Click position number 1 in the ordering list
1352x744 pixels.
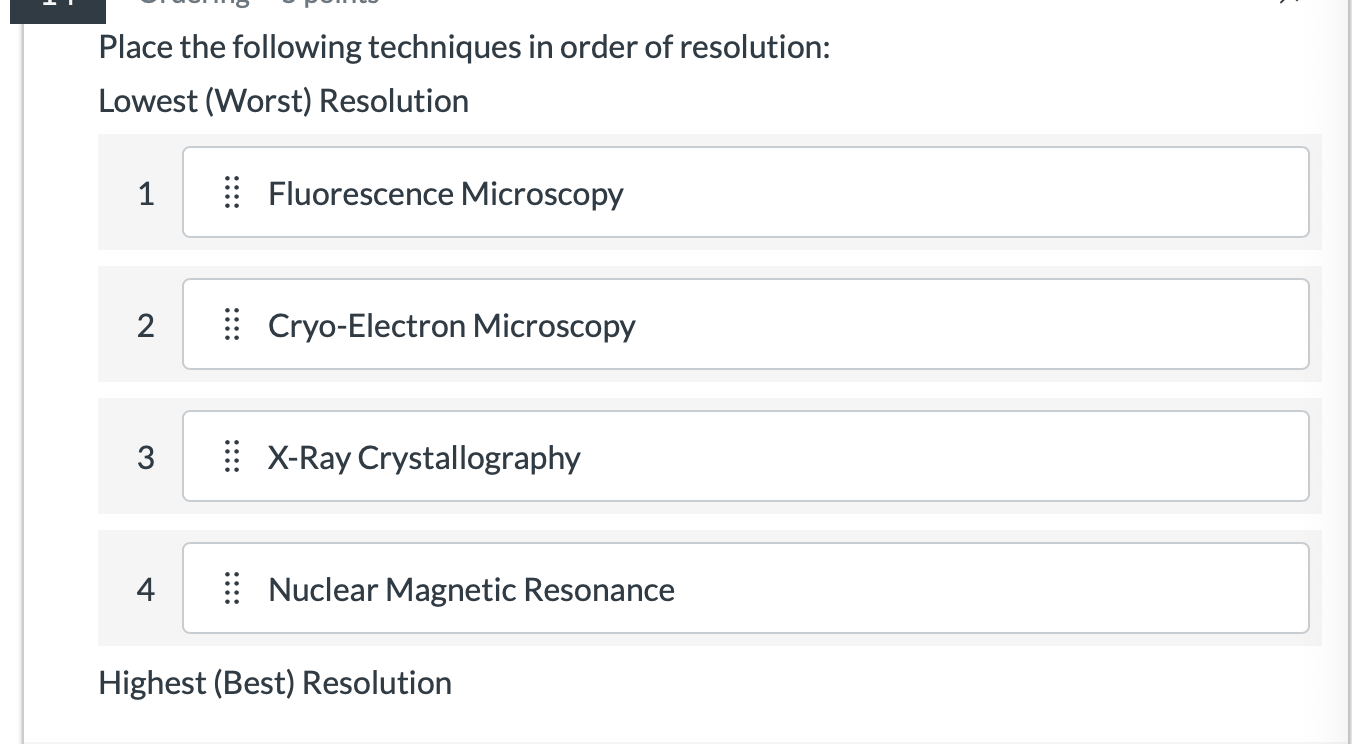(x=145, y=192)
